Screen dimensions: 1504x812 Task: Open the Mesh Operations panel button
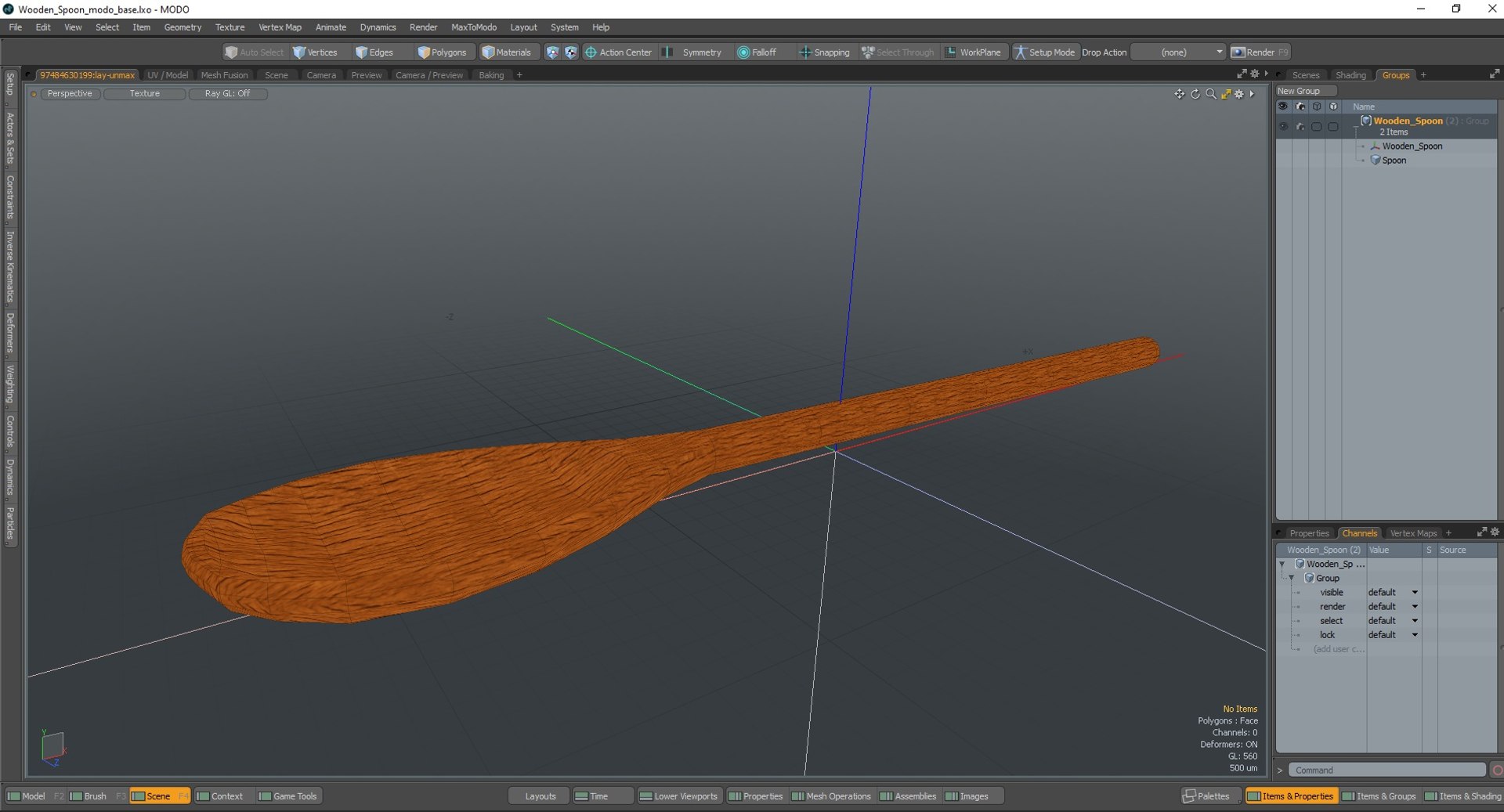(x=831, y=796)
